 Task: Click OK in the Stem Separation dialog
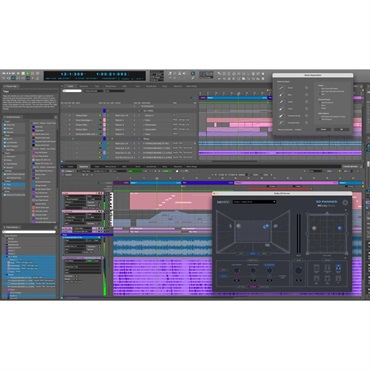click(341, 129)
